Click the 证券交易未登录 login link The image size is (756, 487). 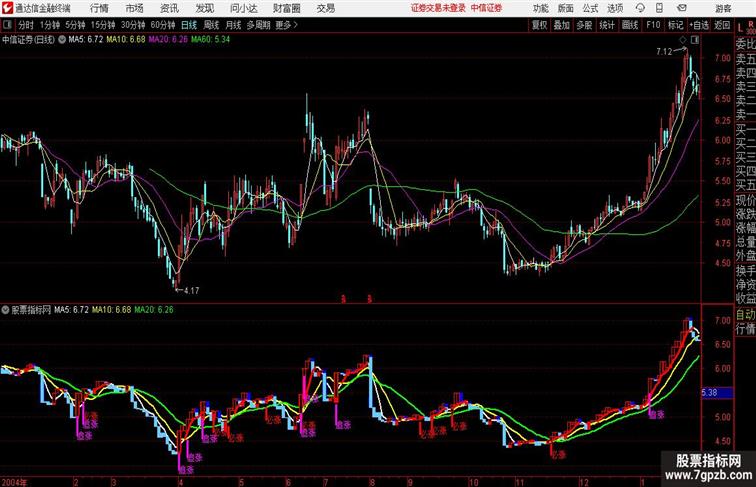coord(438,8)
